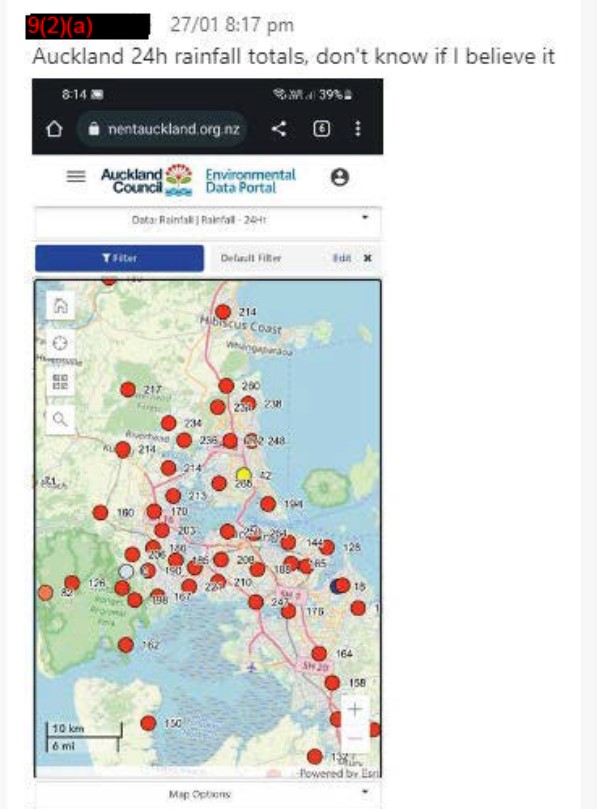This screenshot has width=598, height=809.
Task: Open the browser tab switcher showing 6
Action: pyautogui.click(x=321, y=128)
